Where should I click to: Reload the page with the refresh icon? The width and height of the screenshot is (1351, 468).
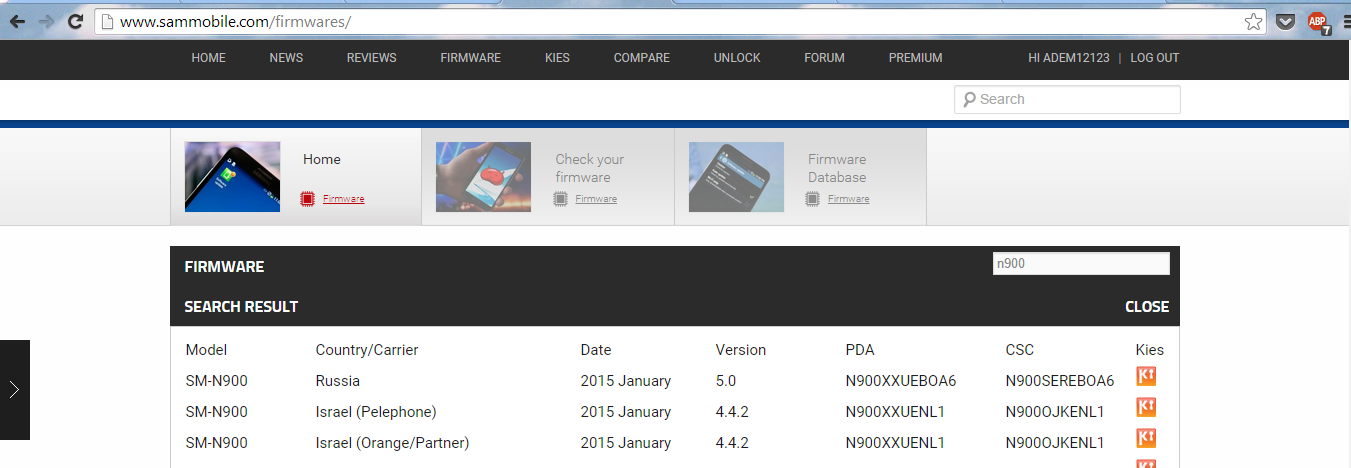[75, 21]
